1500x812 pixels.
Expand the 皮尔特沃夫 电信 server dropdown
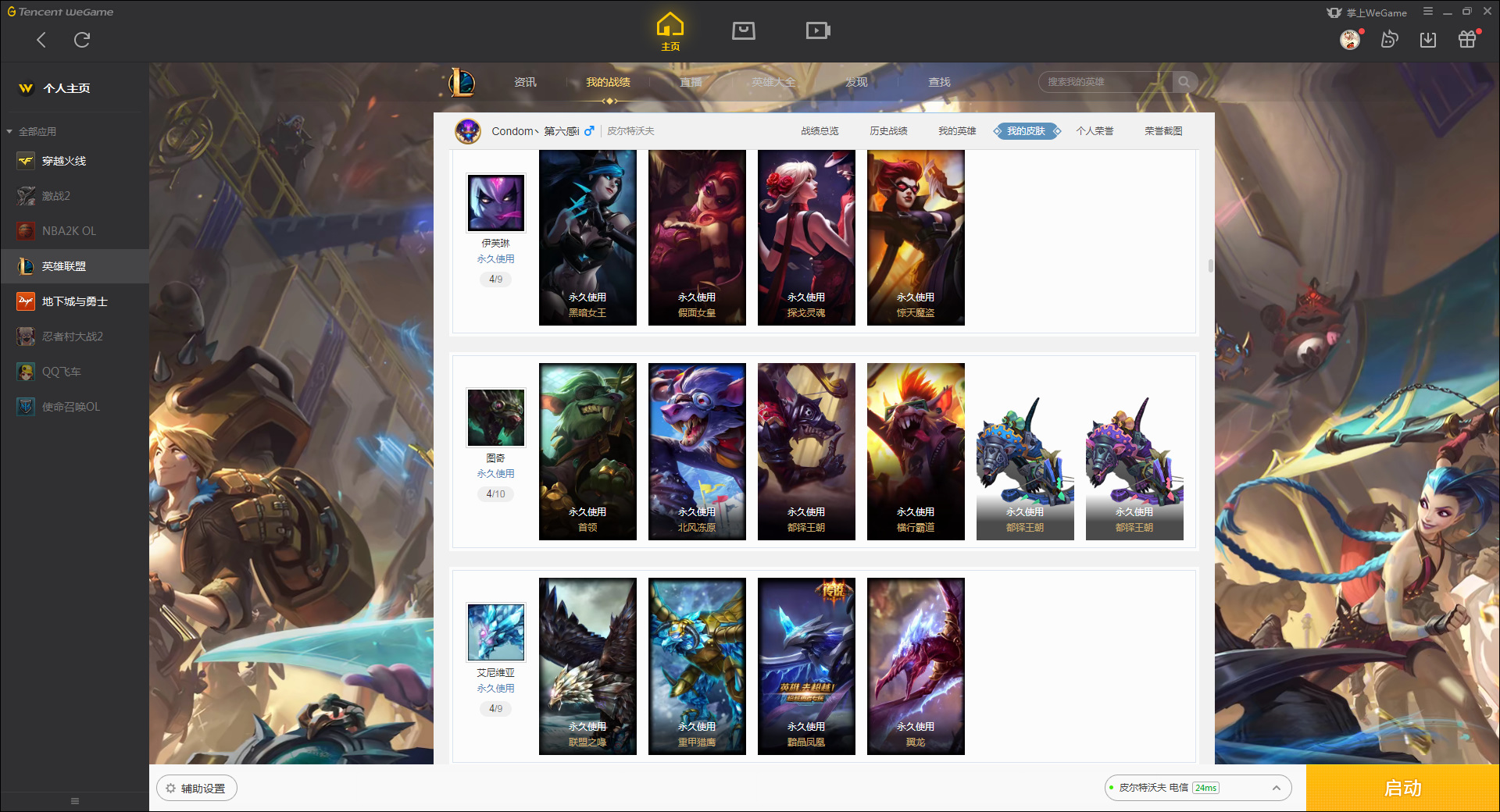(1198, 788)
